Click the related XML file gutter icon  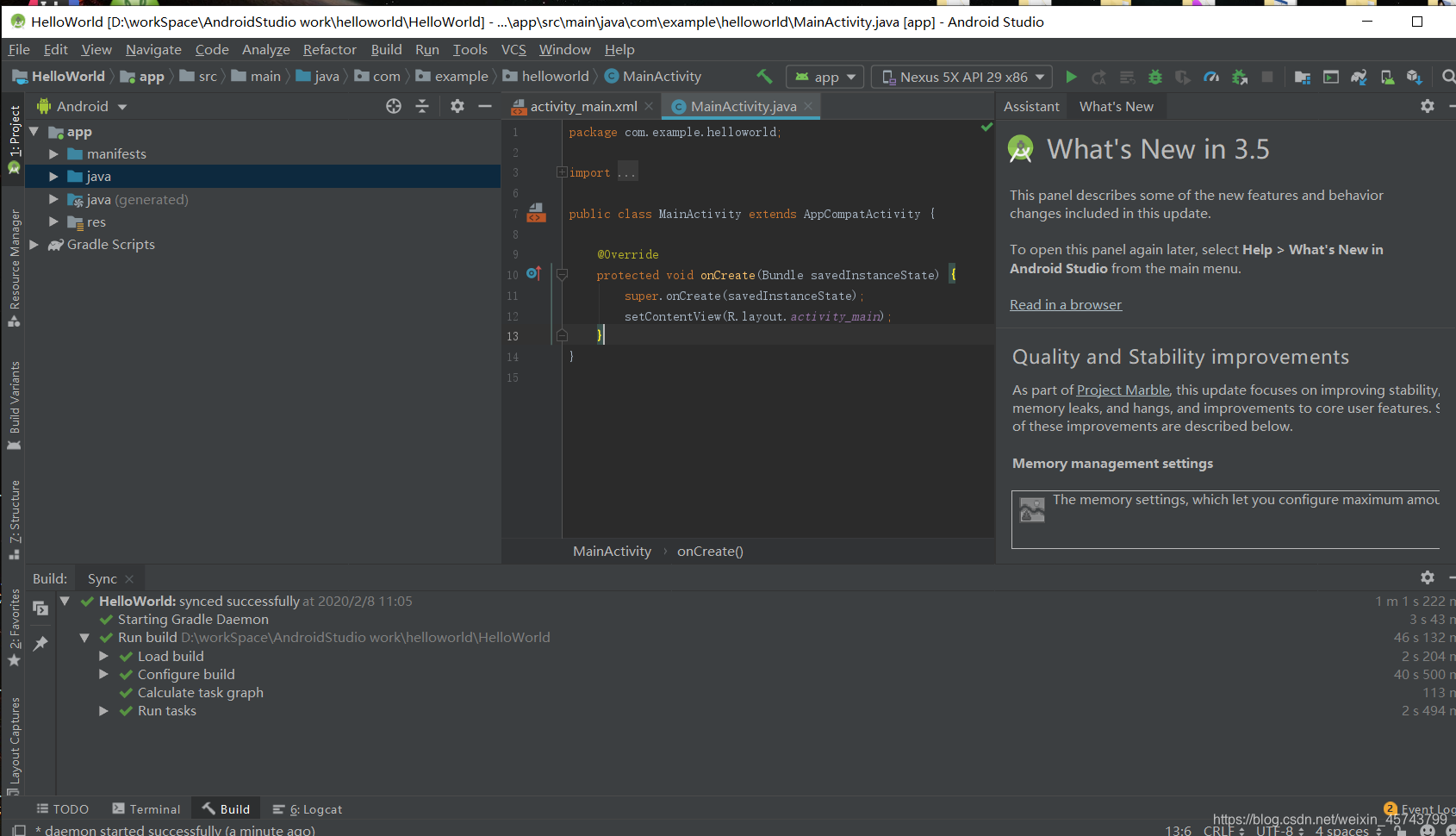536,212
